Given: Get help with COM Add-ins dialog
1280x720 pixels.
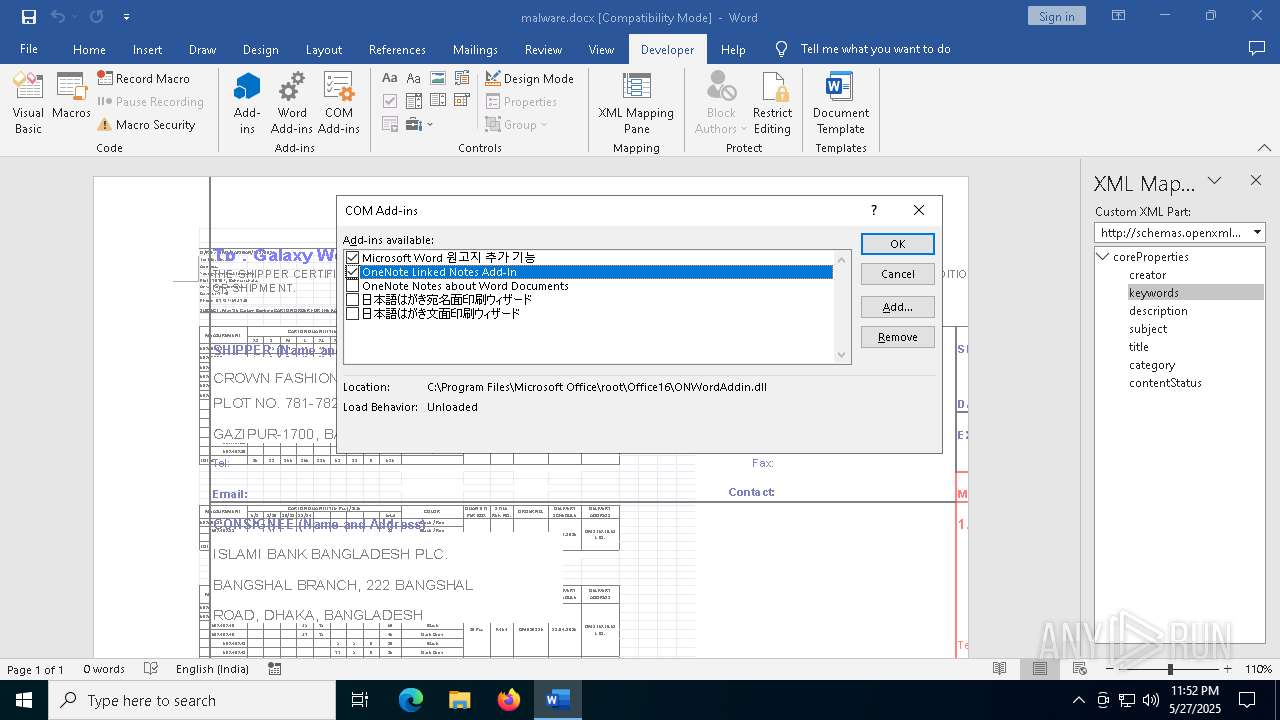Looking at the screenshot, I should (874, 210).
